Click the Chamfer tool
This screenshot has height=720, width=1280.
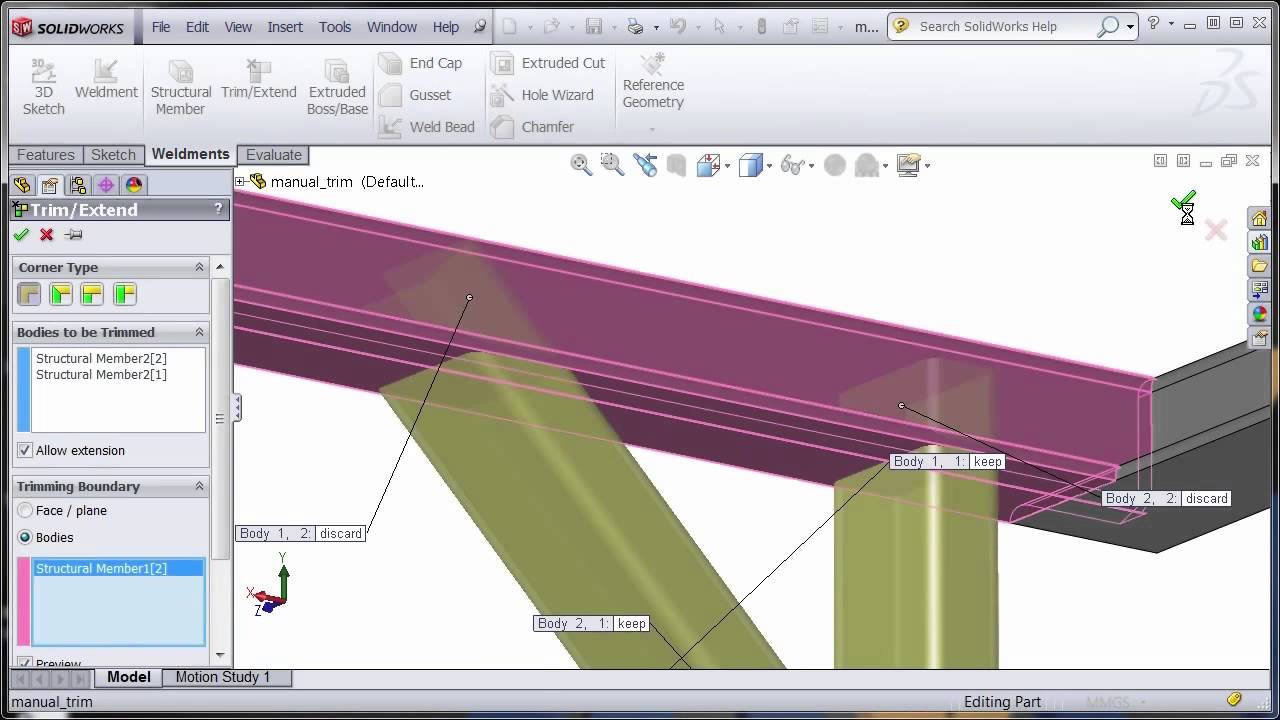click(532, 127)
